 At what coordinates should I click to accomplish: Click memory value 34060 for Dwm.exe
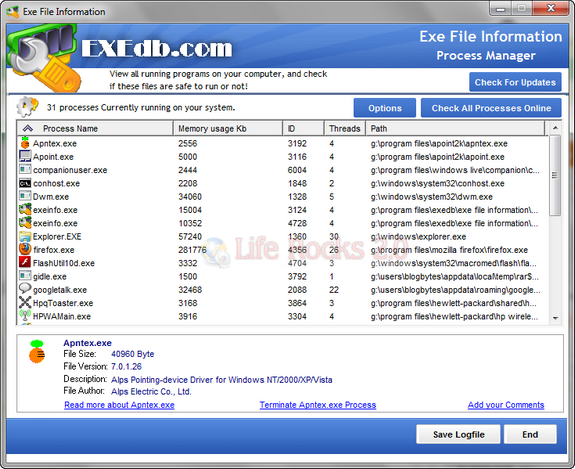190,197
